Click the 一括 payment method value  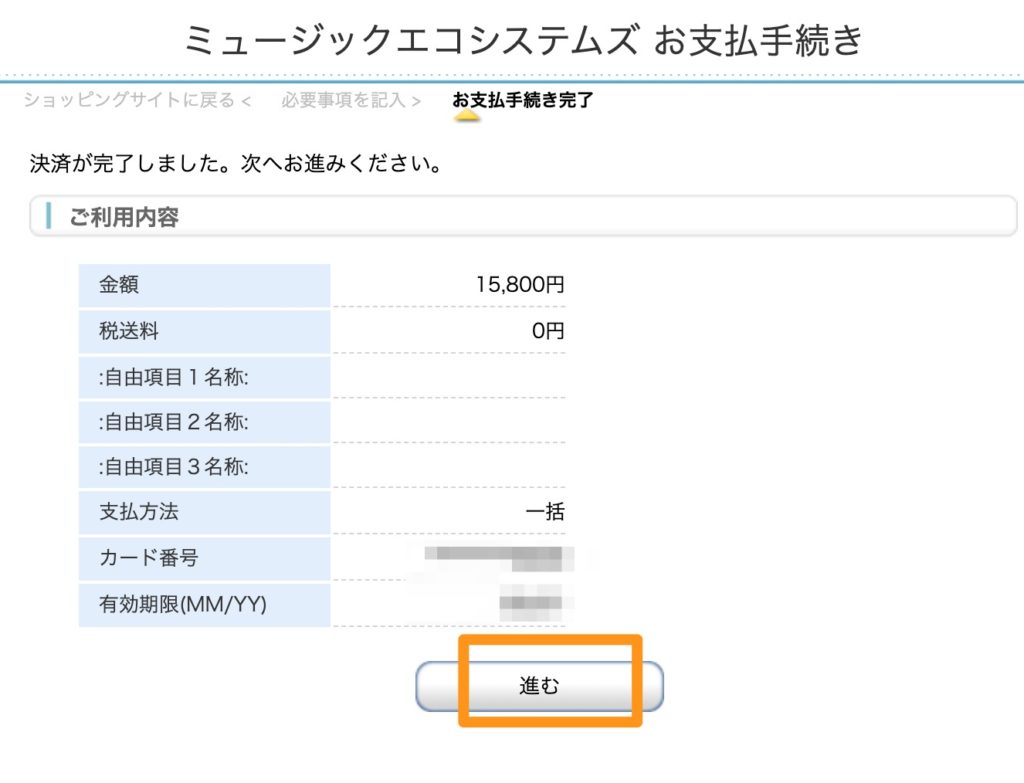(x=545, y=512)
